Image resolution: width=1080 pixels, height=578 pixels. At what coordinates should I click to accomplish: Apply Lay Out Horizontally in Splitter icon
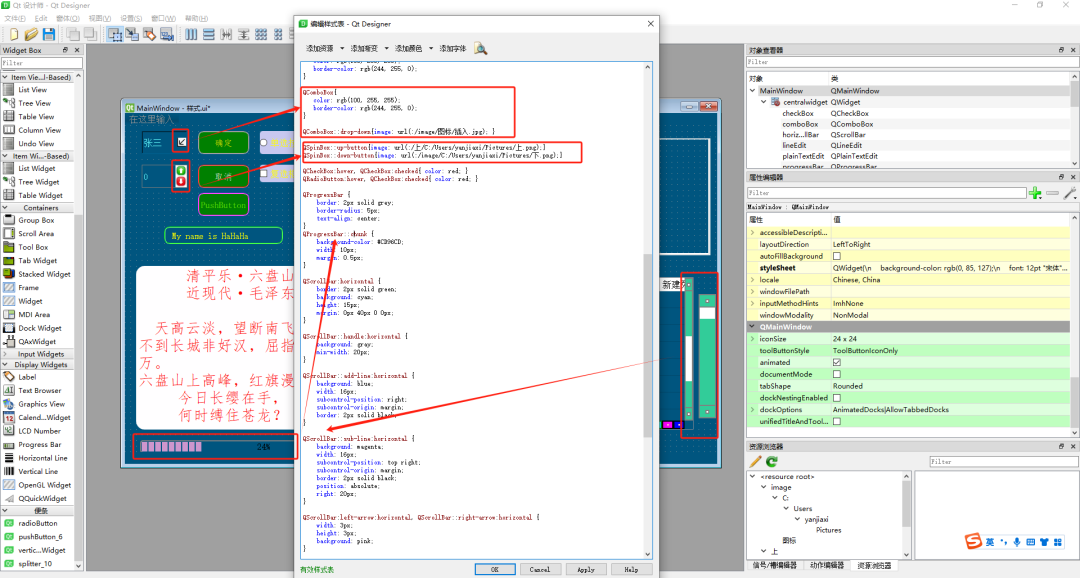[x=226, y=34]
